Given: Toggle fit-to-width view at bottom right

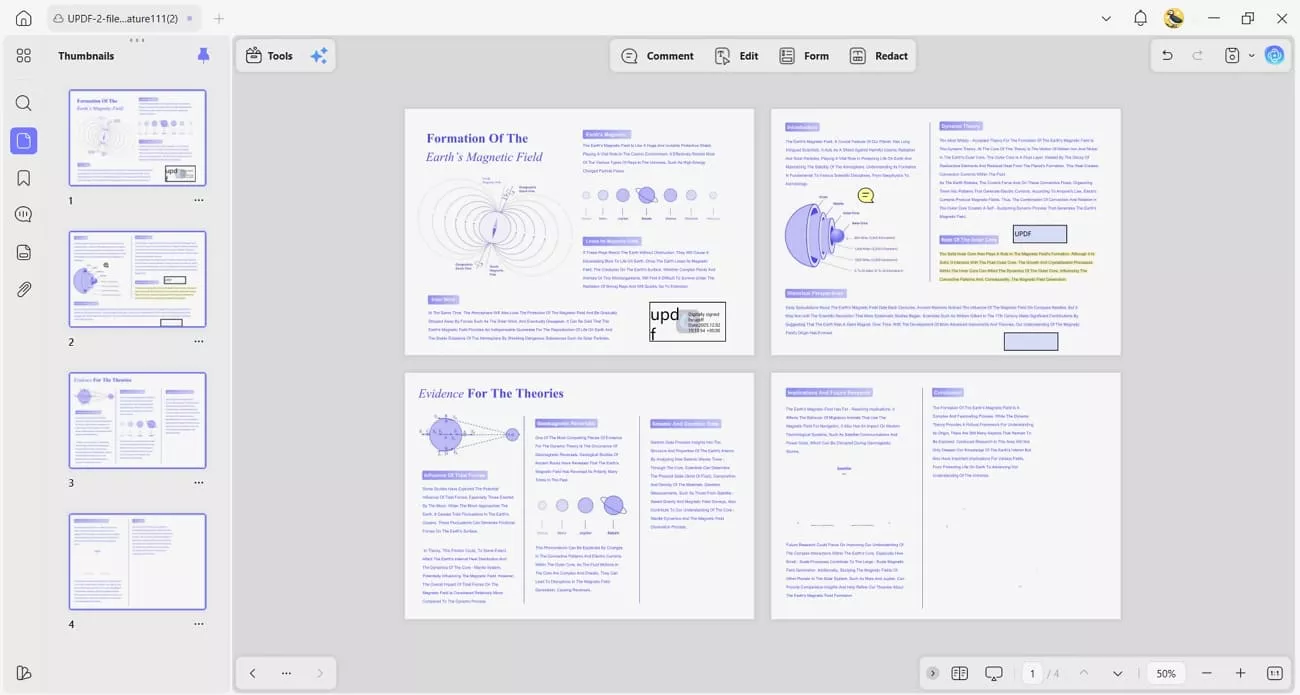Looking at the screenshot, I should point(1275,673).
